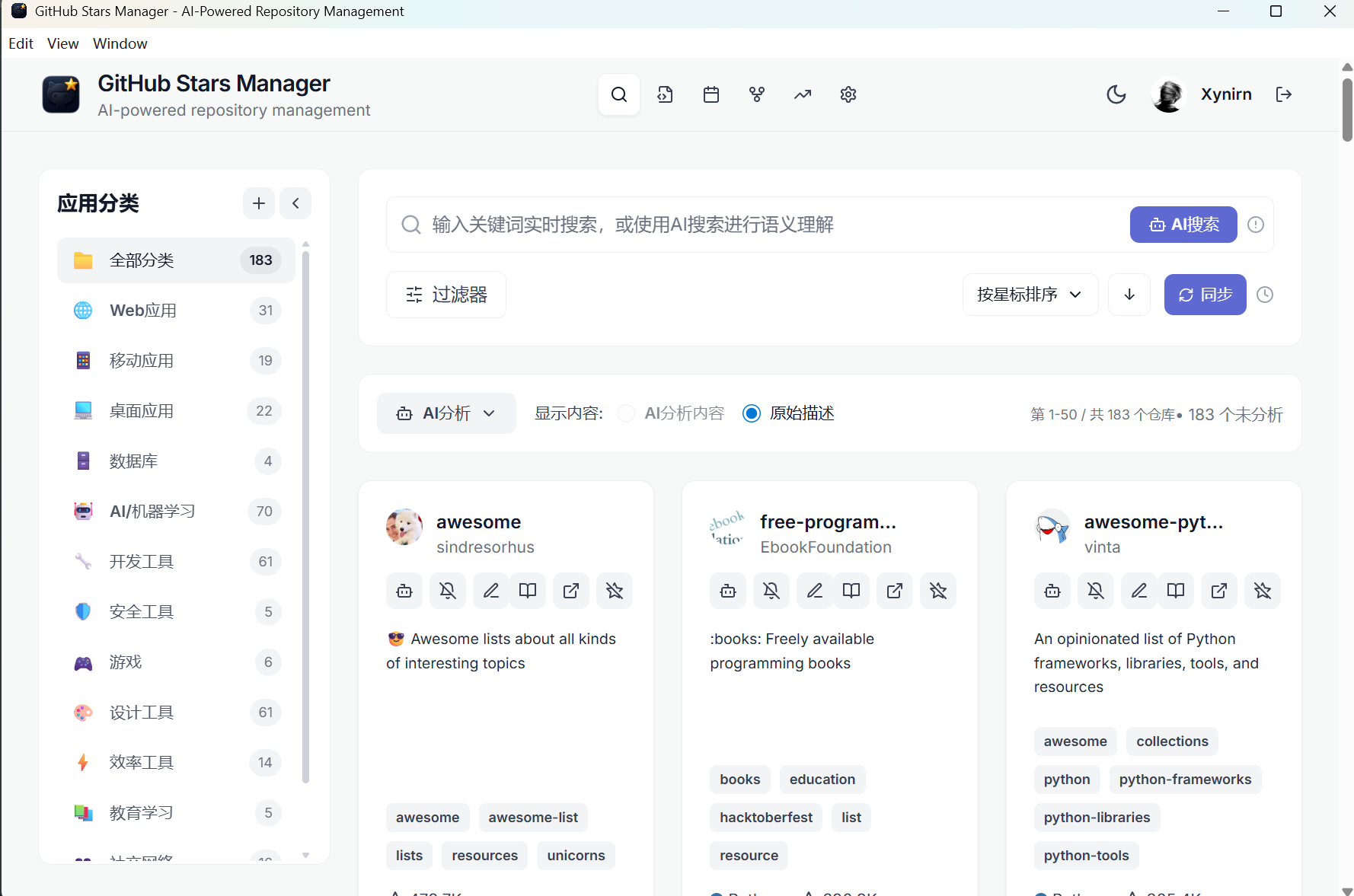Open the Window menu
The image size is (1354, 896).
(120, 43)
